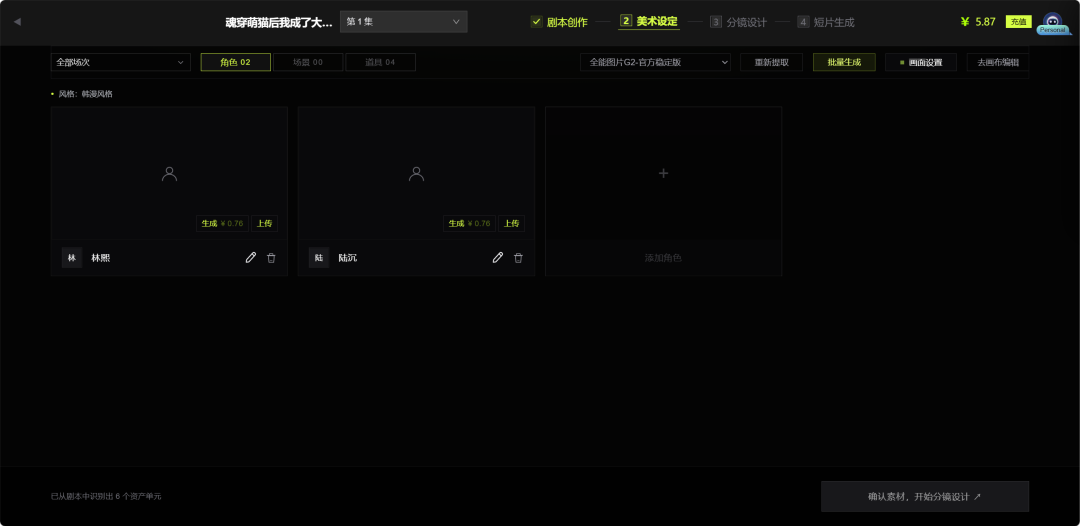Viewport: 1080px width, 526px height.
Task: Click 确认素材，开始分镜设计 button
Action: tap(925, 496)
